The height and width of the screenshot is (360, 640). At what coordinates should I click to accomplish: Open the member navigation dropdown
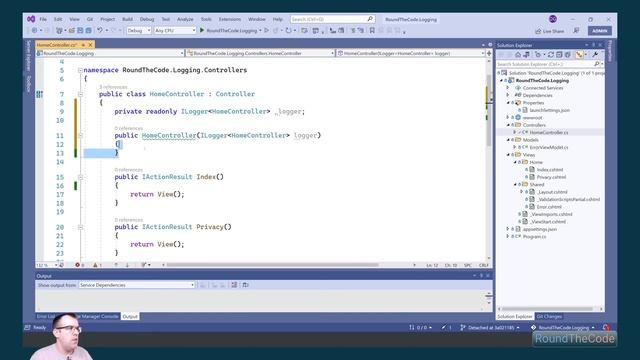(x=410, y=53)
